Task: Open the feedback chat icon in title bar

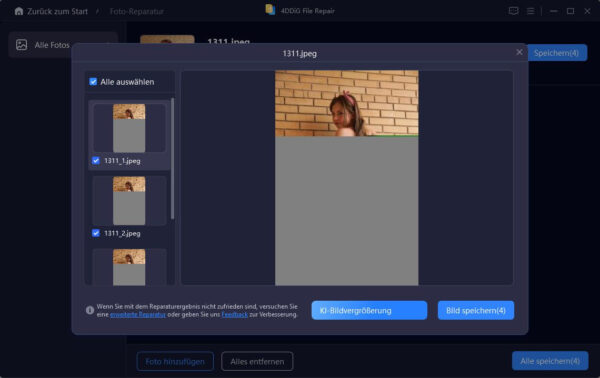Action: tap(514, 11)
